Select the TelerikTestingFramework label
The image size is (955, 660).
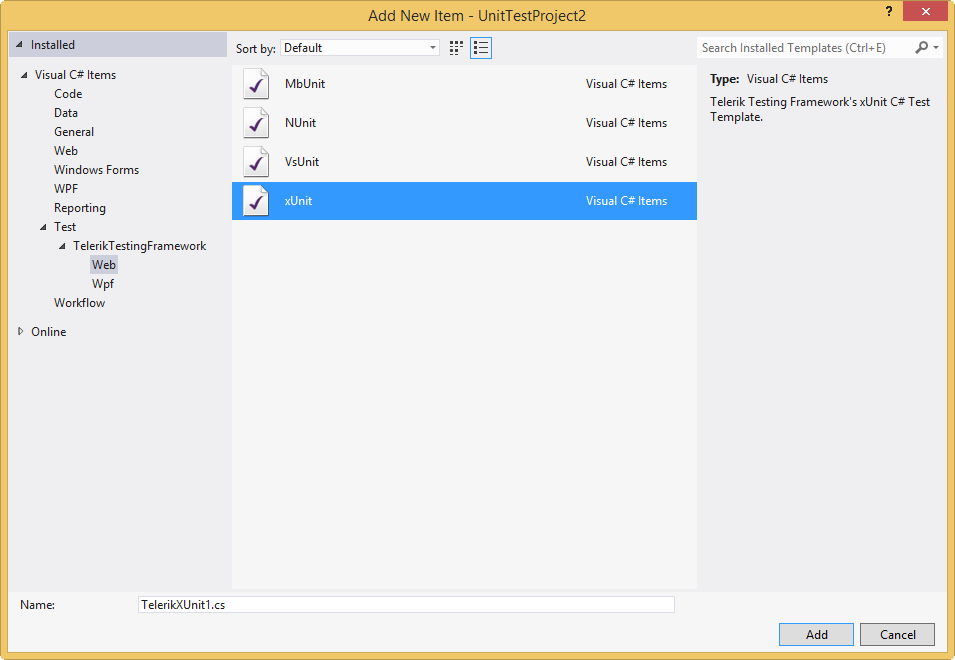[x=139, y=246]
